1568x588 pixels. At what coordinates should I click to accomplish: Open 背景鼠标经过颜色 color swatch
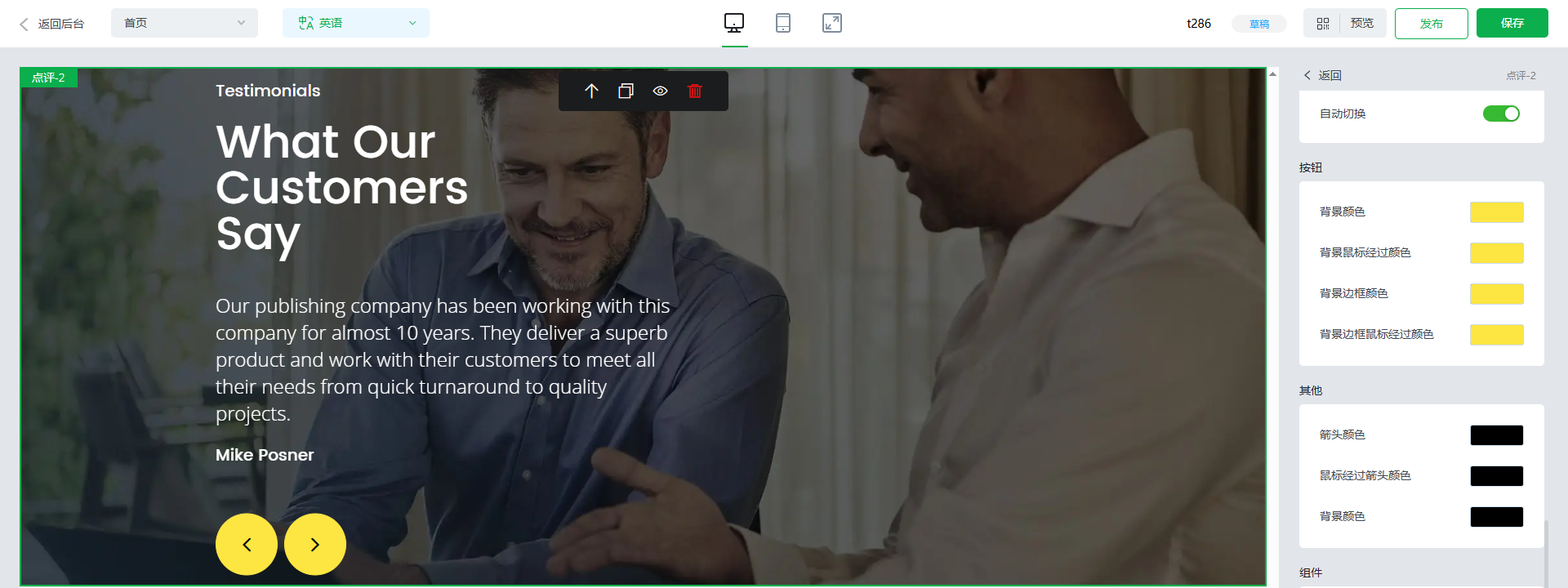pos(1497,253)
